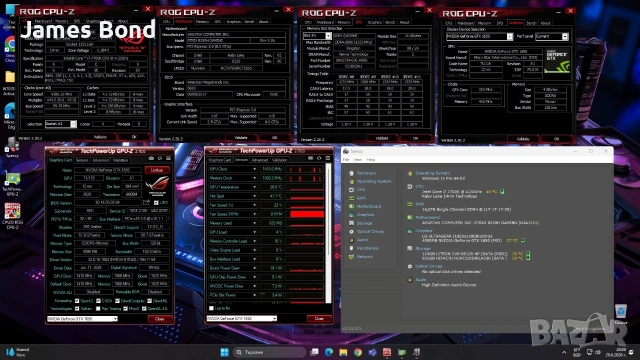Click the Operating System heading link in Speccy summary
The image size is (640, 360).
click(x=433, y=173)
